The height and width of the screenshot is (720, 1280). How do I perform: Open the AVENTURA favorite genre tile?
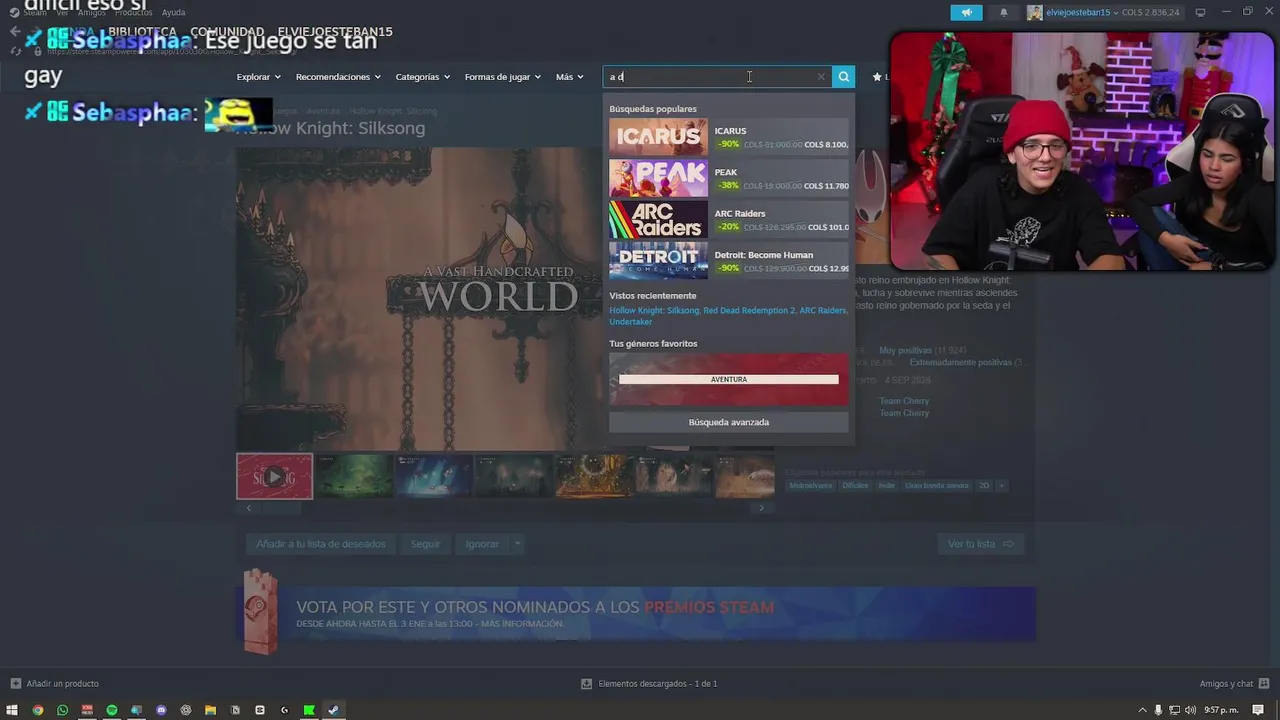pos(729,379)
